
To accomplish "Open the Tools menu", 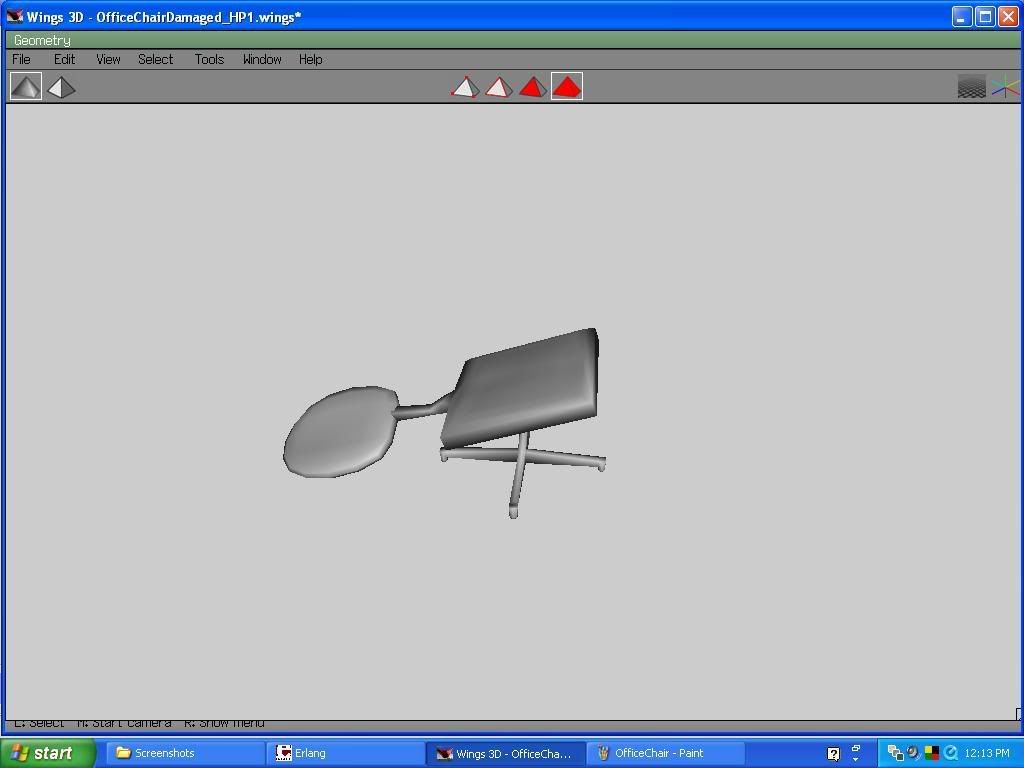I will 209,59.
